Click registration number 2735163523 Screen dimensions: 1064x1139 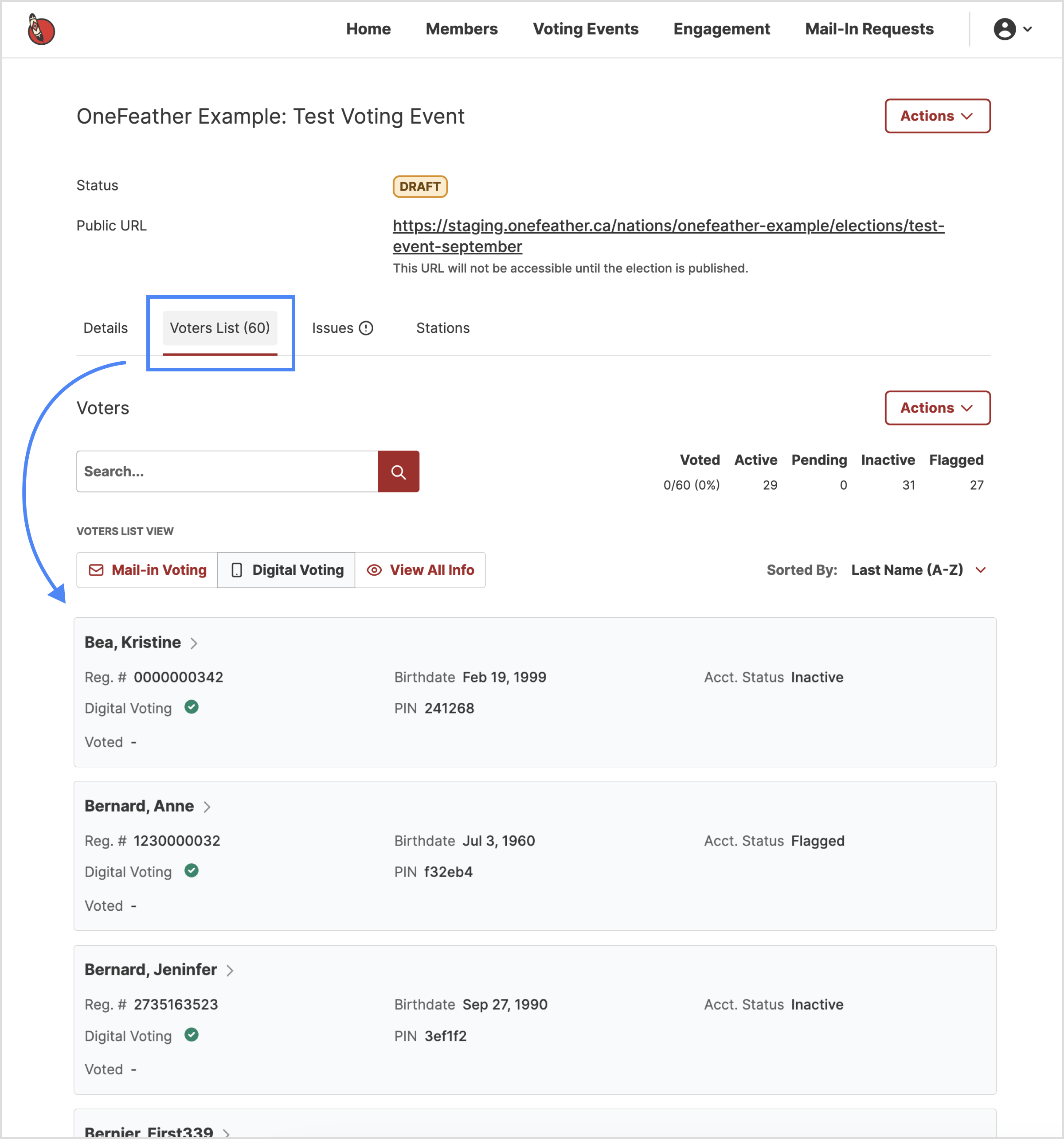176,1004
